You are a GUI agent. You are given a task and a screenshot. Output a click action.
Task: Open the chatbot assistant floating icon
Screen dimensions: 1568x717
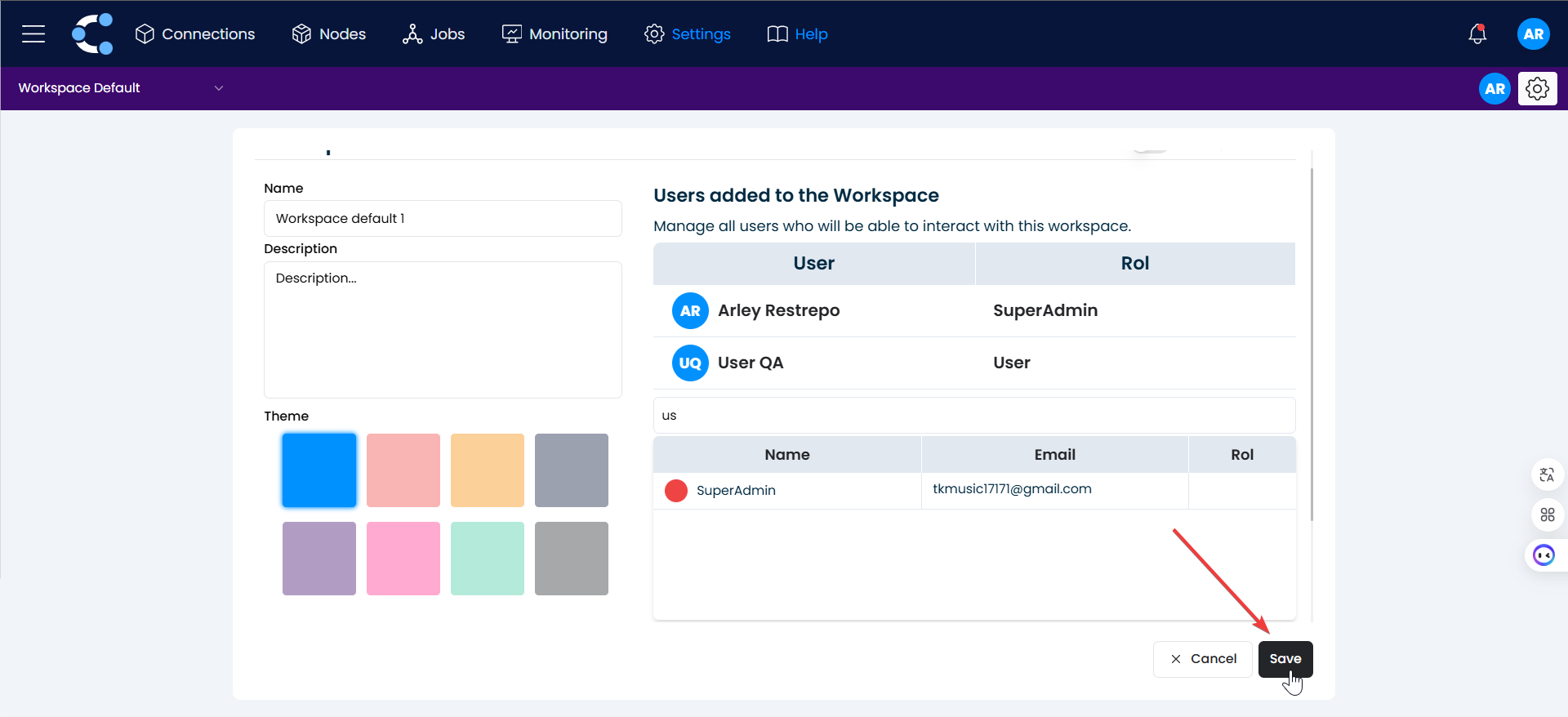click(1543, 555)
